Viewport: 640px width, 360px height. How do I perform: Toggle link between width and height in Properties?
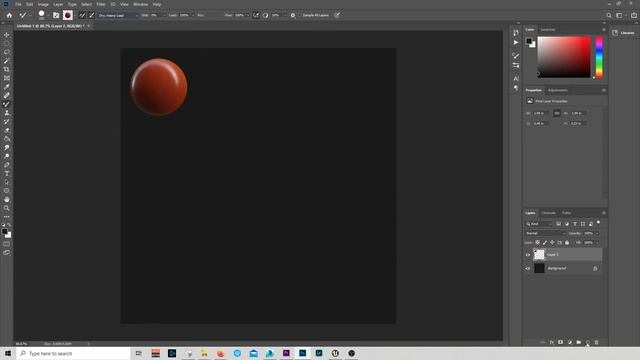pyautogui.click(x=557, y=113)
